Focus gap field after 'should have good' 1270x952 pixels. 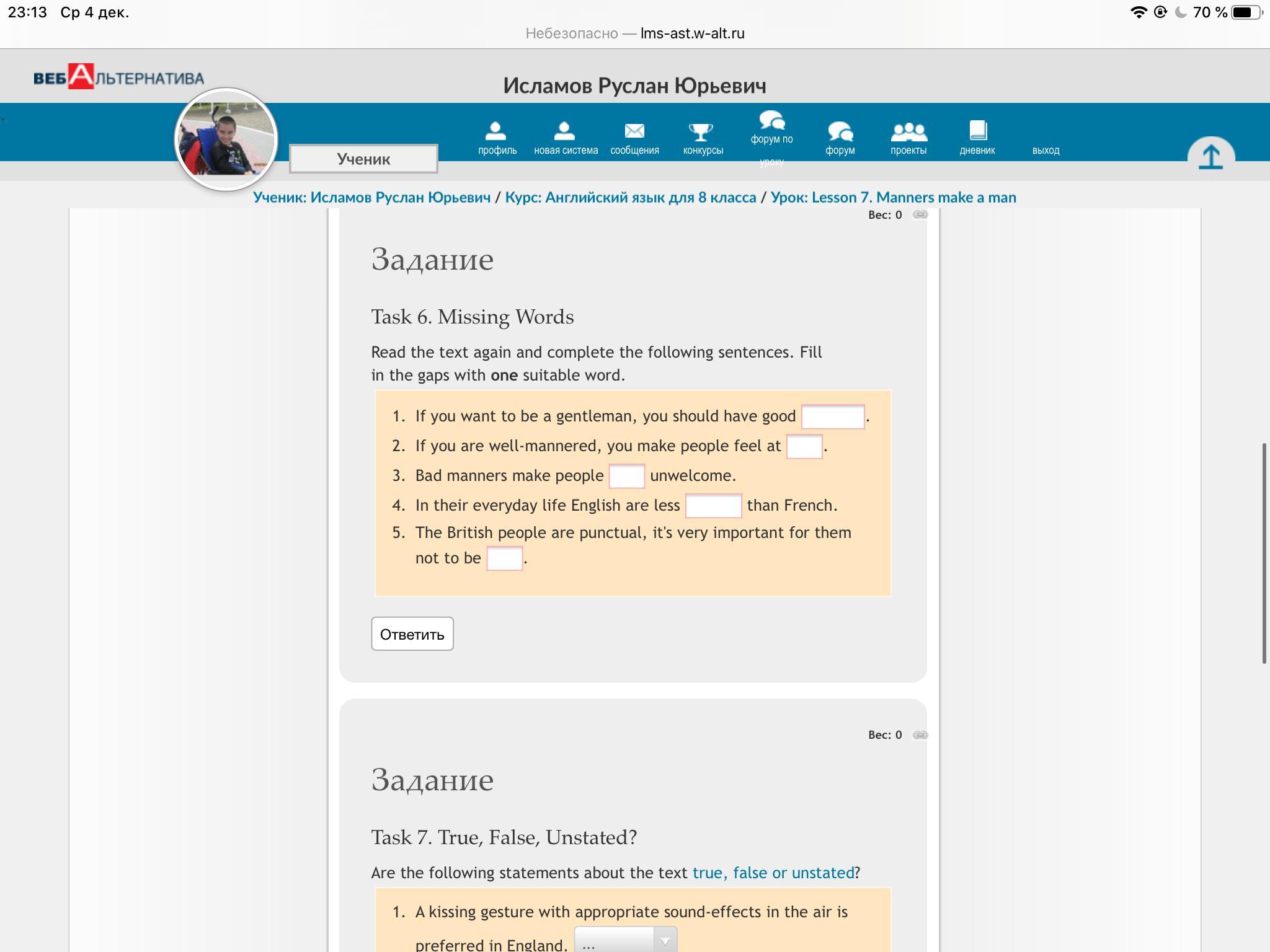pyautogui.click(x=833, y=416)
